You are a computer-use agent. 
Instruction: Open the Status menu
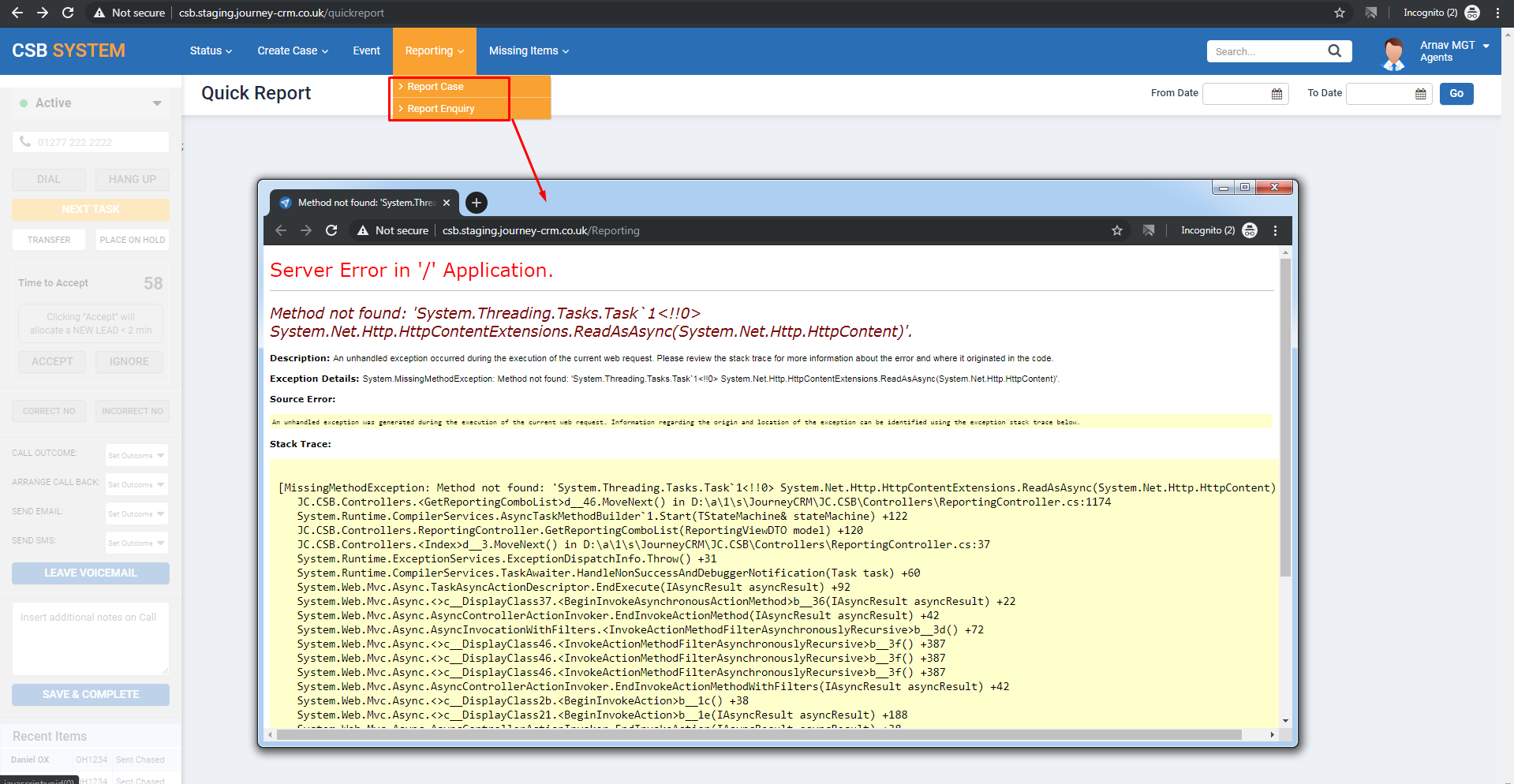(211, 50)
